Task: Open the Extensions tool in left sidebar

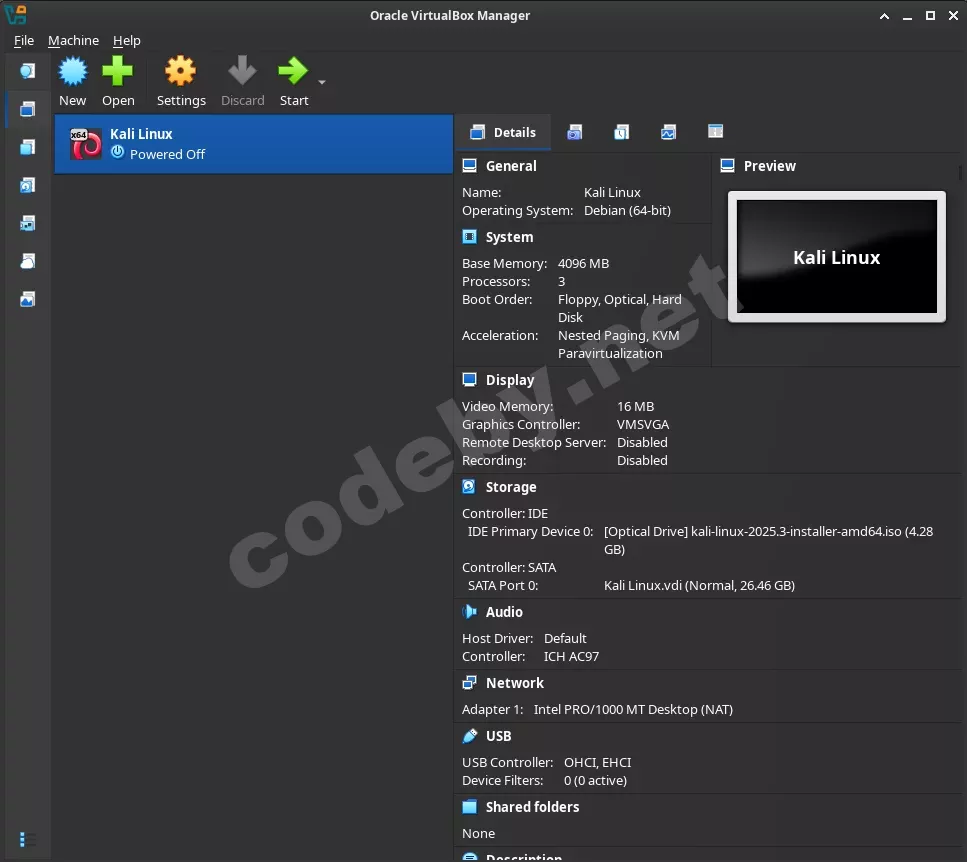Action: (x=27, y=147)
